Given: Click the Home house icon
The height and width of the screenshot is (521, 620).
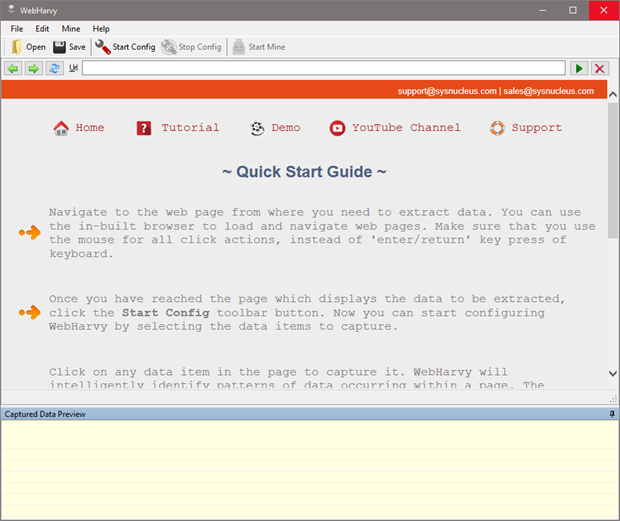Looking at the screenshot, I should tap(61, 128).
